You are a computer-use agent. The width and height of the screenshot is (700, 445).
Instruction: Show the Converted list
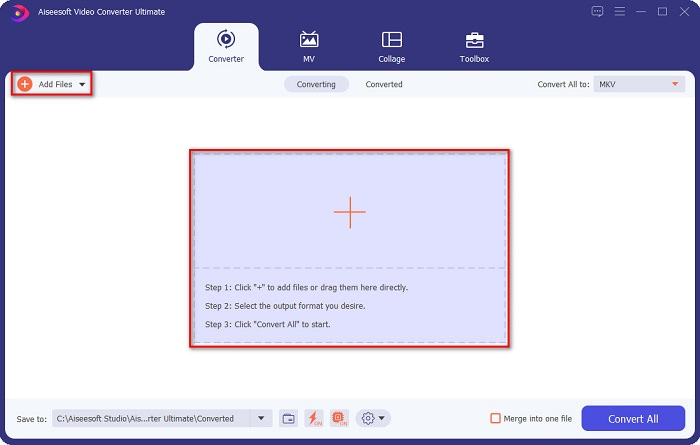(x=384, y=84)
